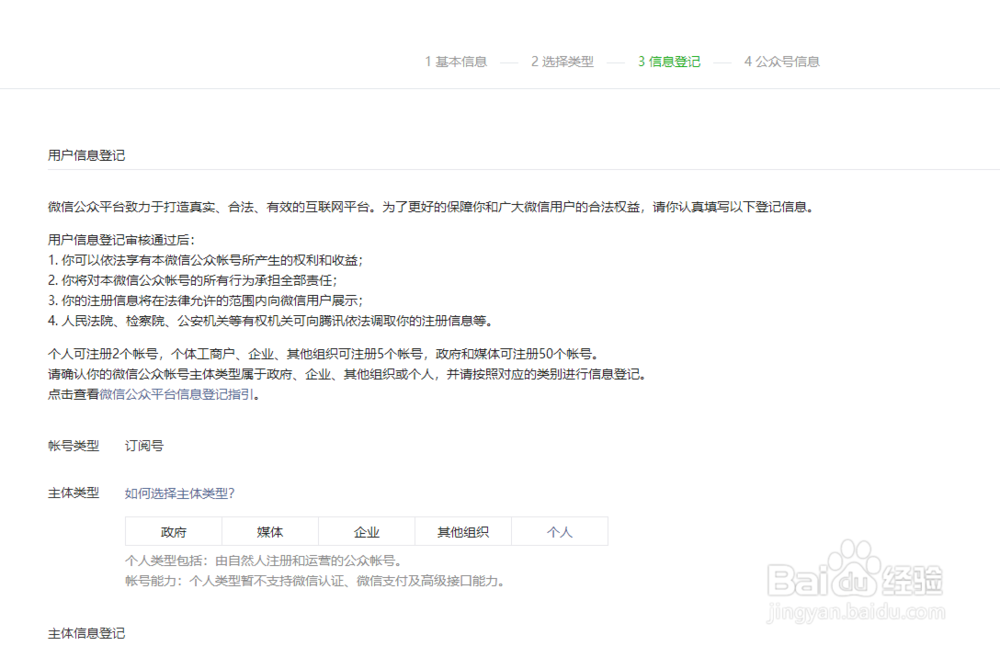Select the 政府 subject type tab
This screenshot has height=646, width=1000.
coord(173,531)
